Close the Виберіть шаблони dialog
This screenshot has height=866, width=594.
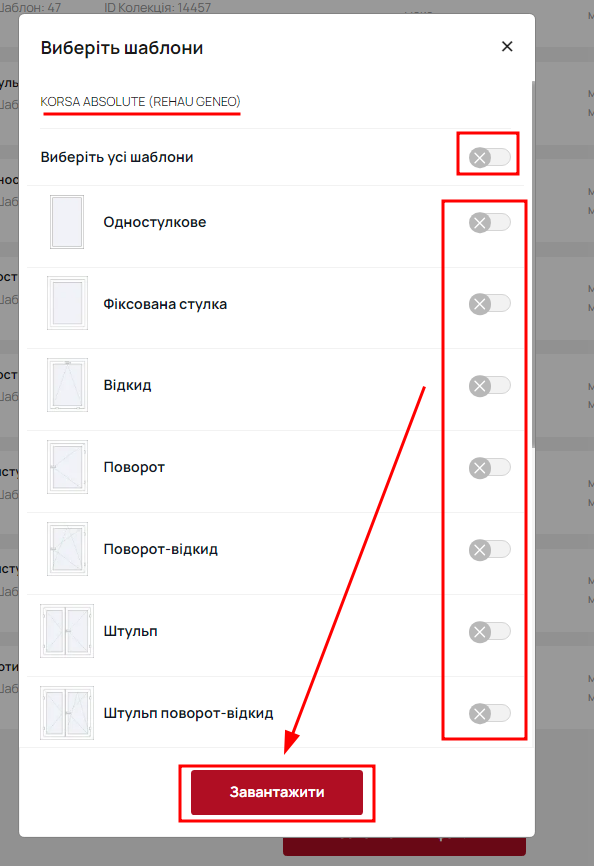tap(507, 46)
